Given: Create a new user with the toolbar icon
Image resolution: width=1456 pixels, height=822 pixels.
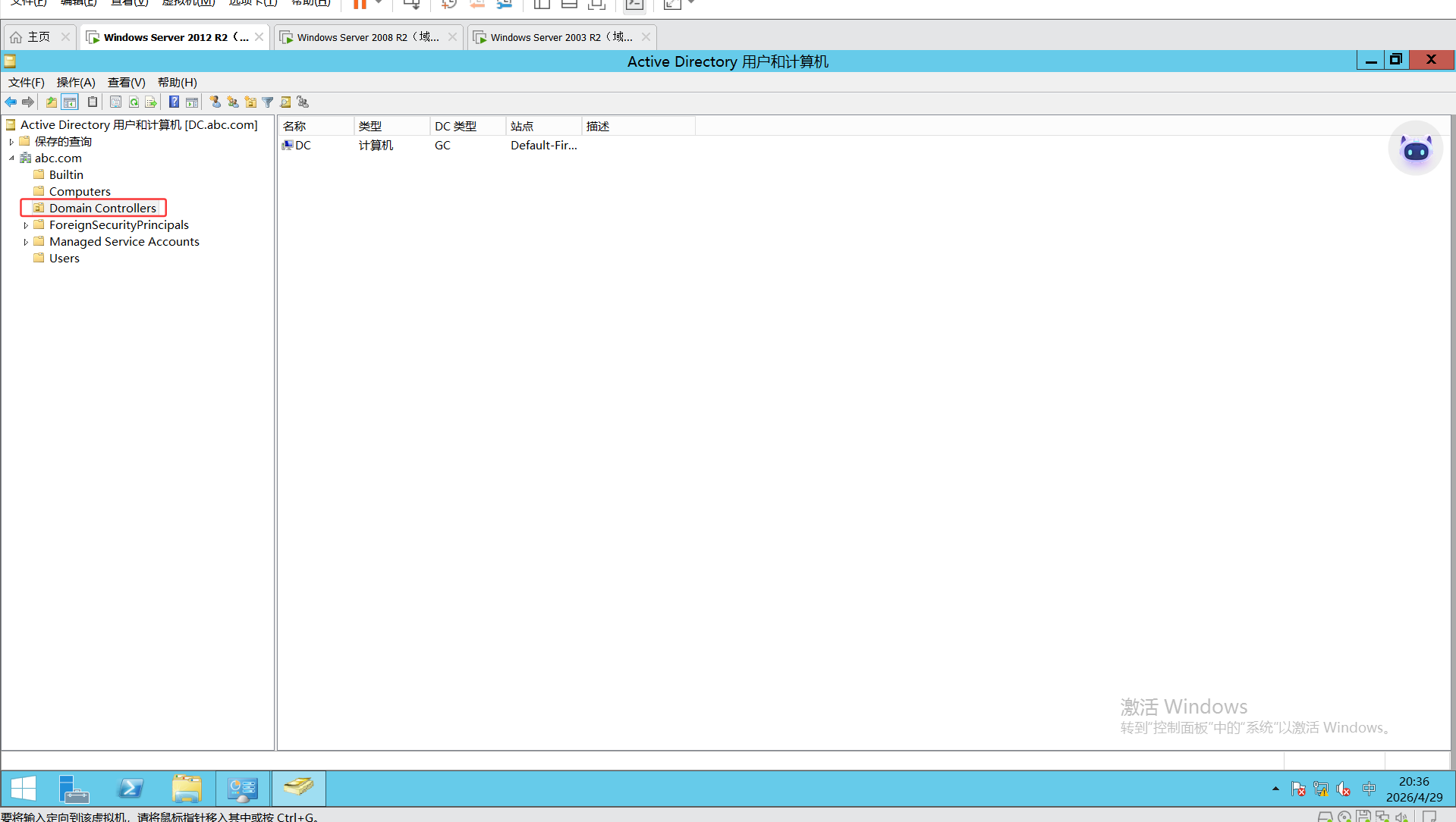Looking at the screenshot, I should tap(215, 102).
